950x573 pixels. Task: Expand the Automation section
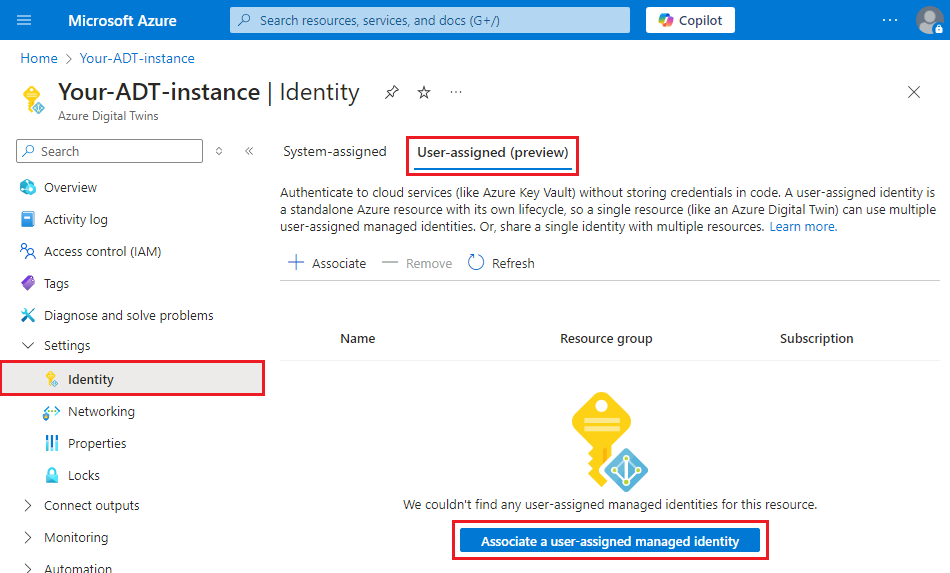click(x=28, y=568)
